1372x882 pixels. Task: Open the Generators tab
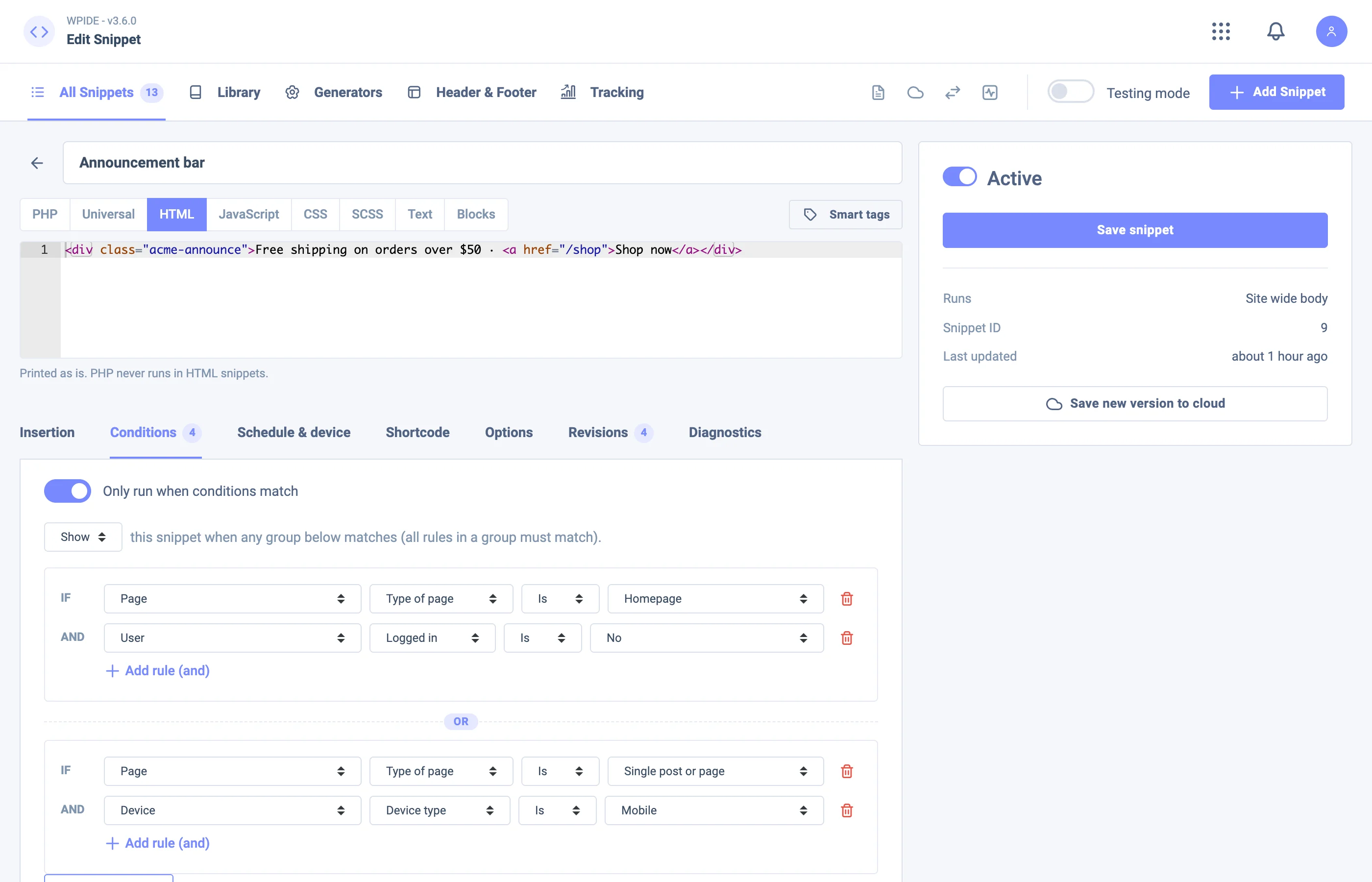tap(334, 92)
